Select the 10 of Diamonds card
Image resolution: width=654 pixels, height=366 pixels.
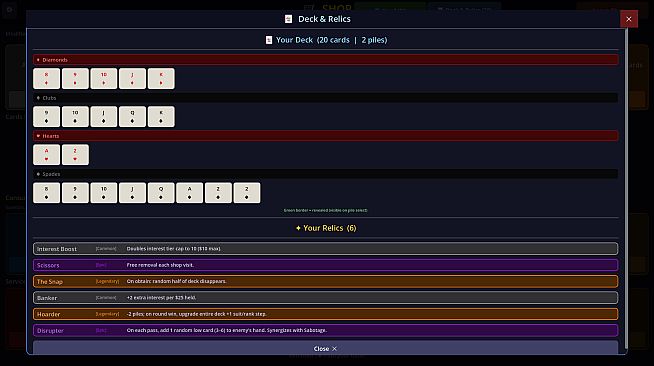coord(104,78)
